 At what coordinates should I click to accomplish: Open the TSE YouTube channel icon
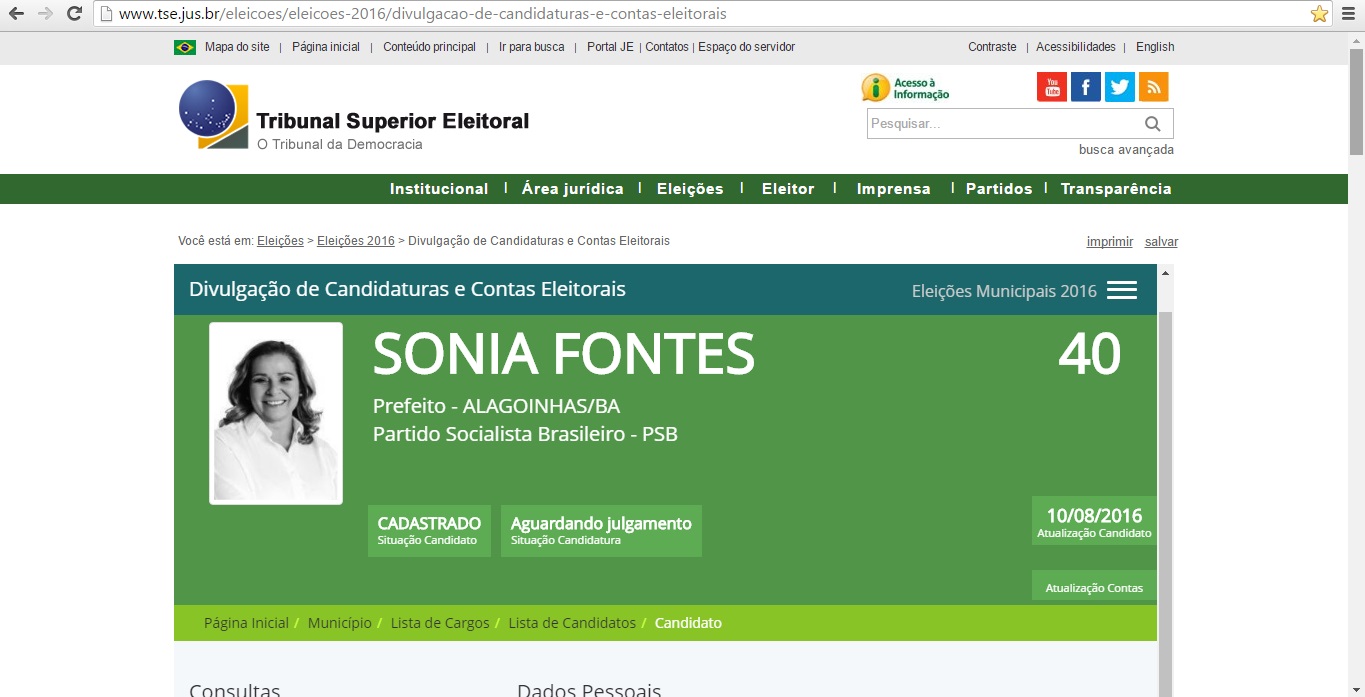pos(1051,87)
